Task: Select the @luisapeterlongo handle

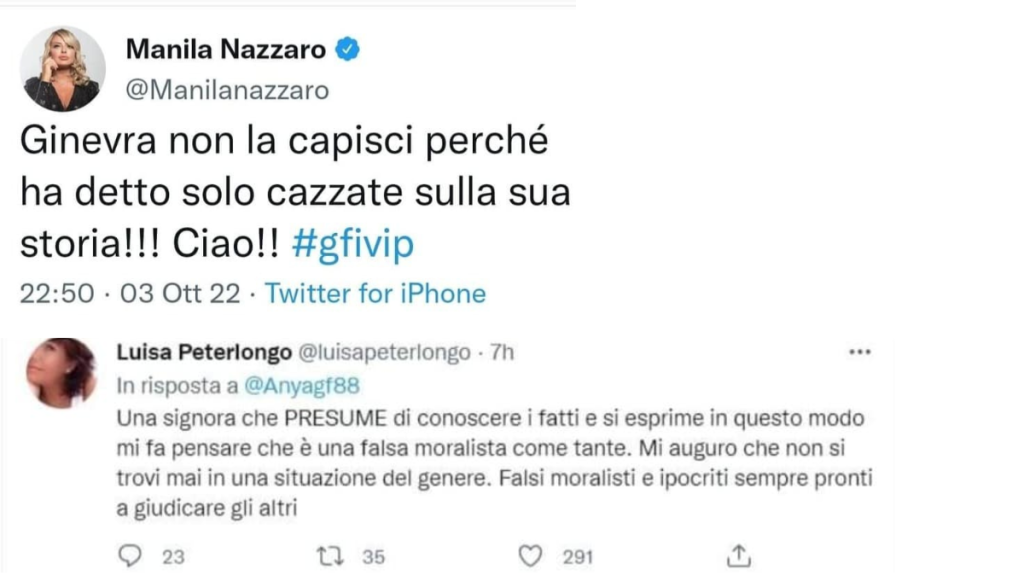Action: point(385,352)
